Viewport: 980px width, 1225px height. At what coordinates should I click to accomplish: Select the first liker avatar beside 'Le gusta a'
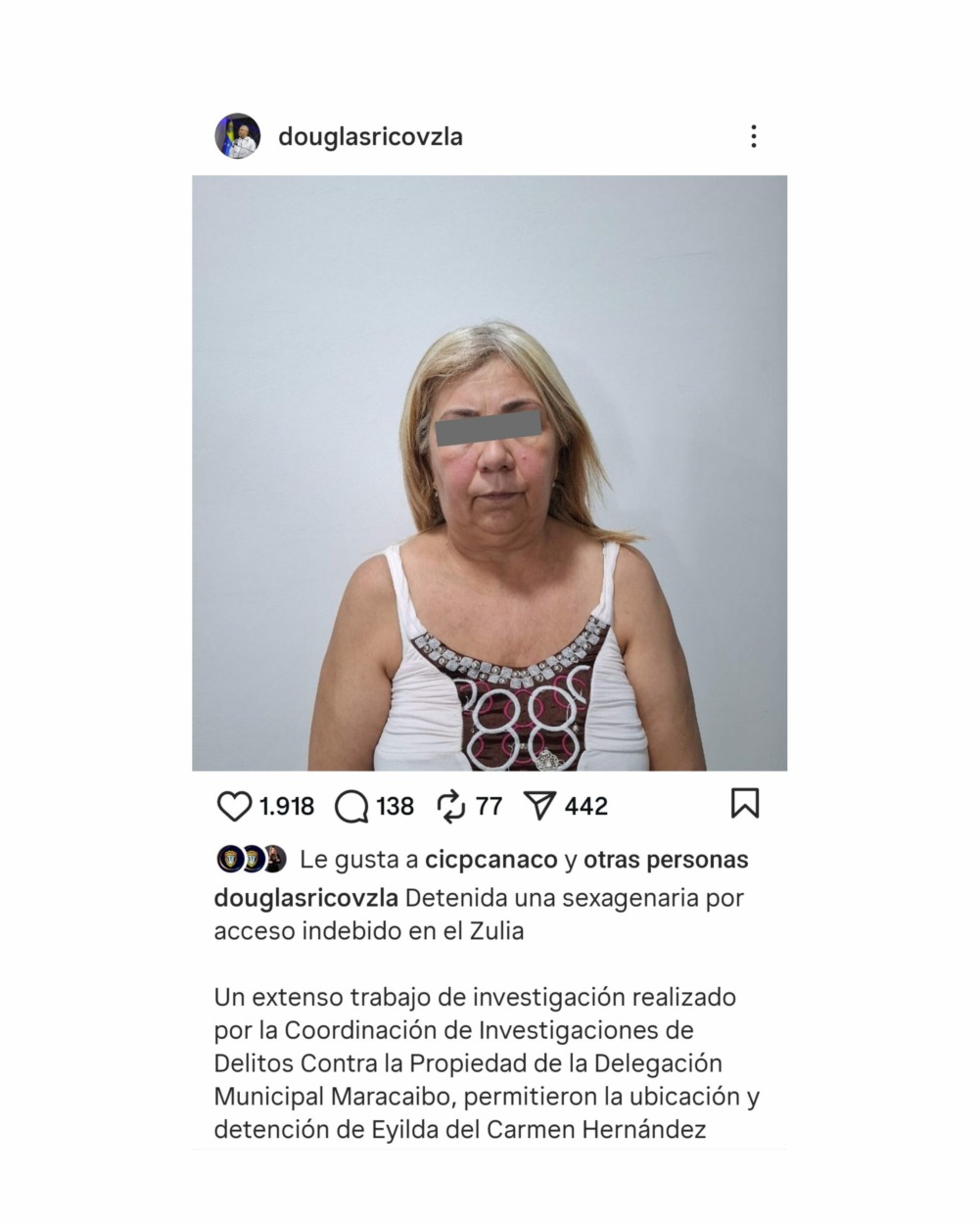(229, 860)
